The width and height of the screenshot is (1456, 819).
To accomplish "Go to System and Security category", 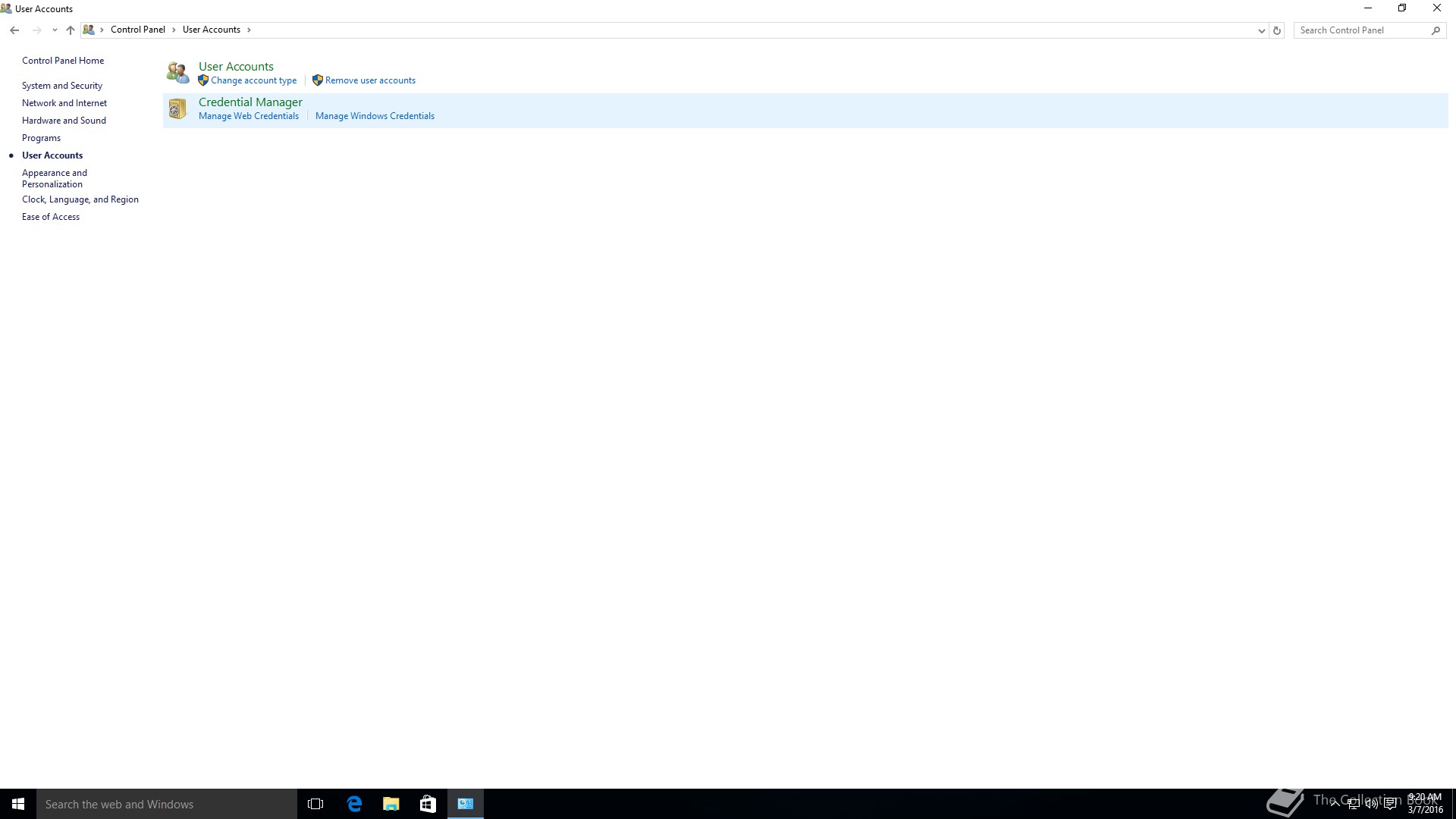I will click(62, 86).
